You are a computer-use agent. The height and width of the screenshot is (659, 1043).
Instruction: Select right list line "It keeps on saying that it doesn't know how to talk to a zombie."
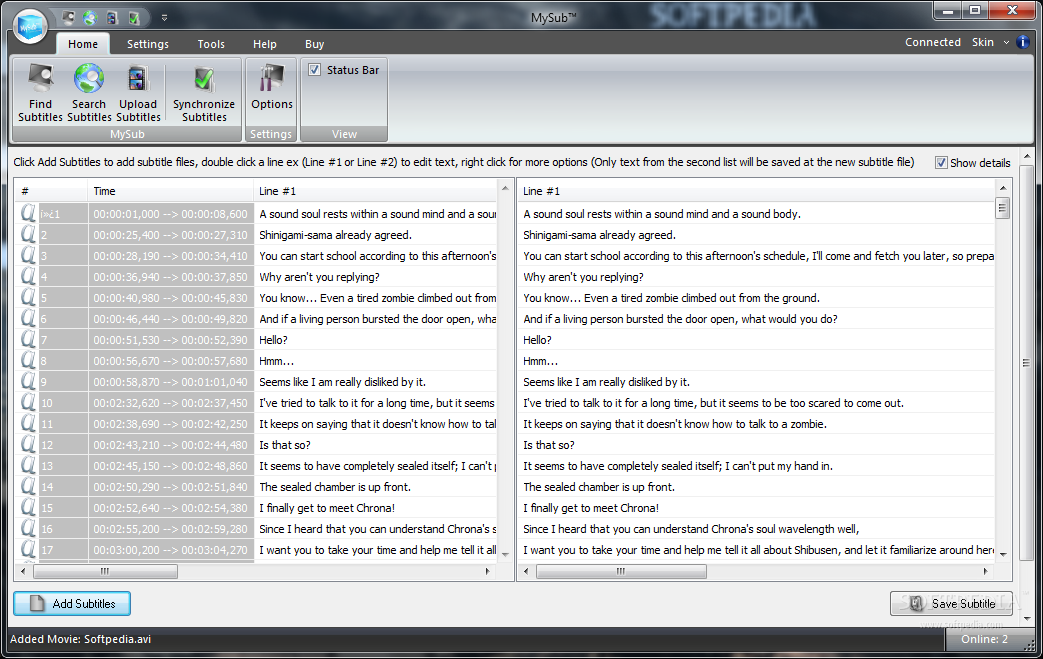(675, 424)
